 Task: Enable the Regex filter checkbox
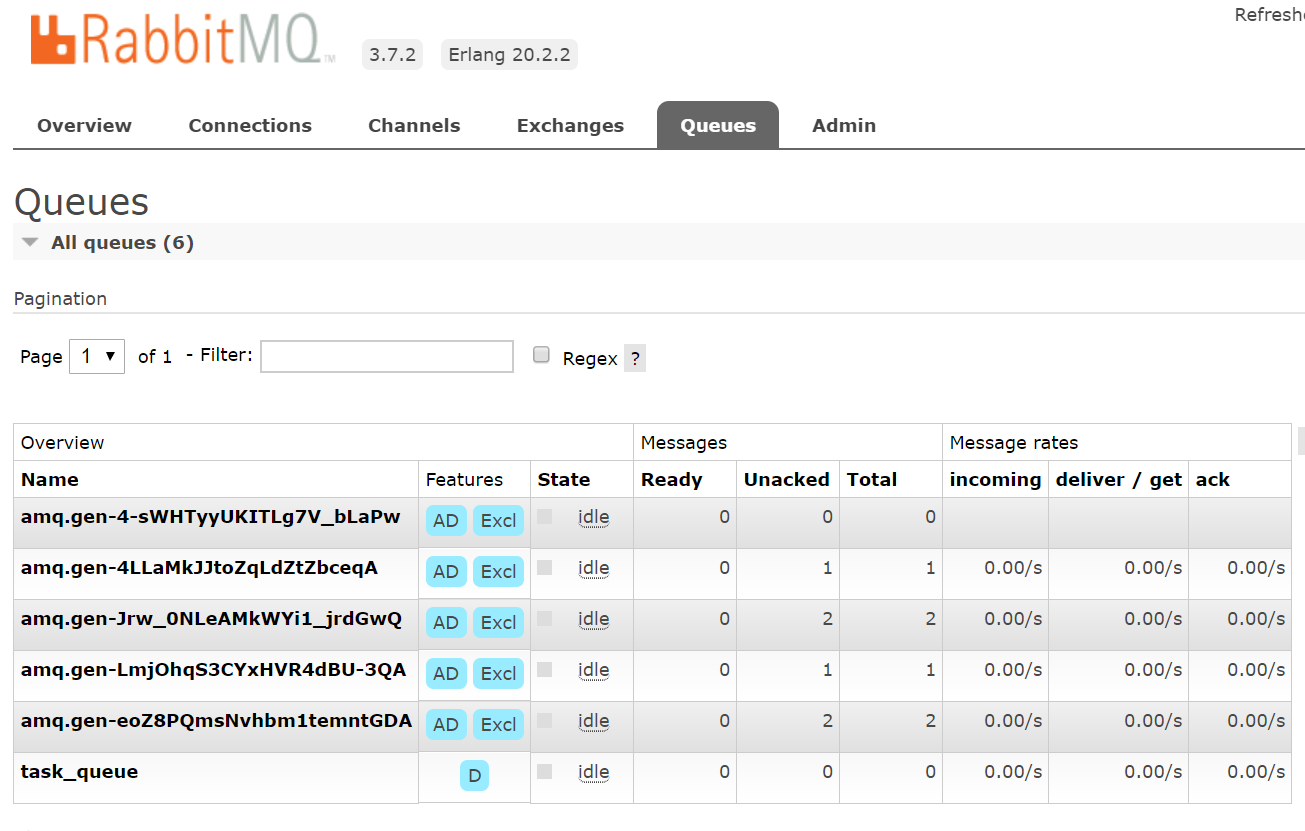[541, 354]
